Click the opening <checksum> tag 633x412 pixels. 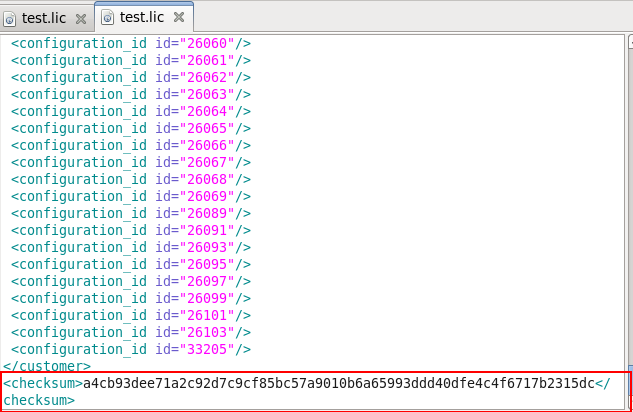coord(42,383)
